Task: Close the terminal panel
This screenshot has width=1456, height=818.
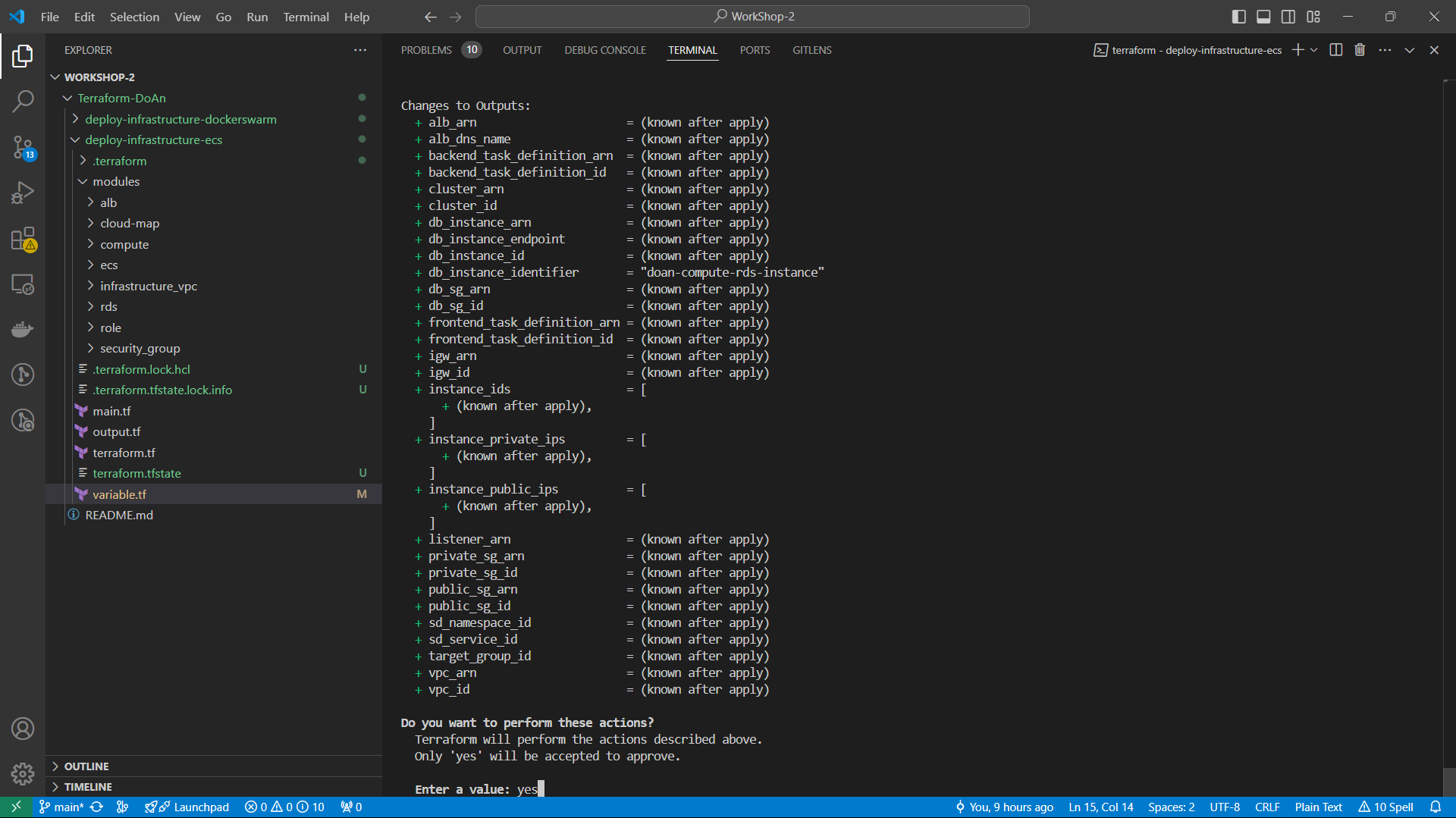Action: (1434, 50)
